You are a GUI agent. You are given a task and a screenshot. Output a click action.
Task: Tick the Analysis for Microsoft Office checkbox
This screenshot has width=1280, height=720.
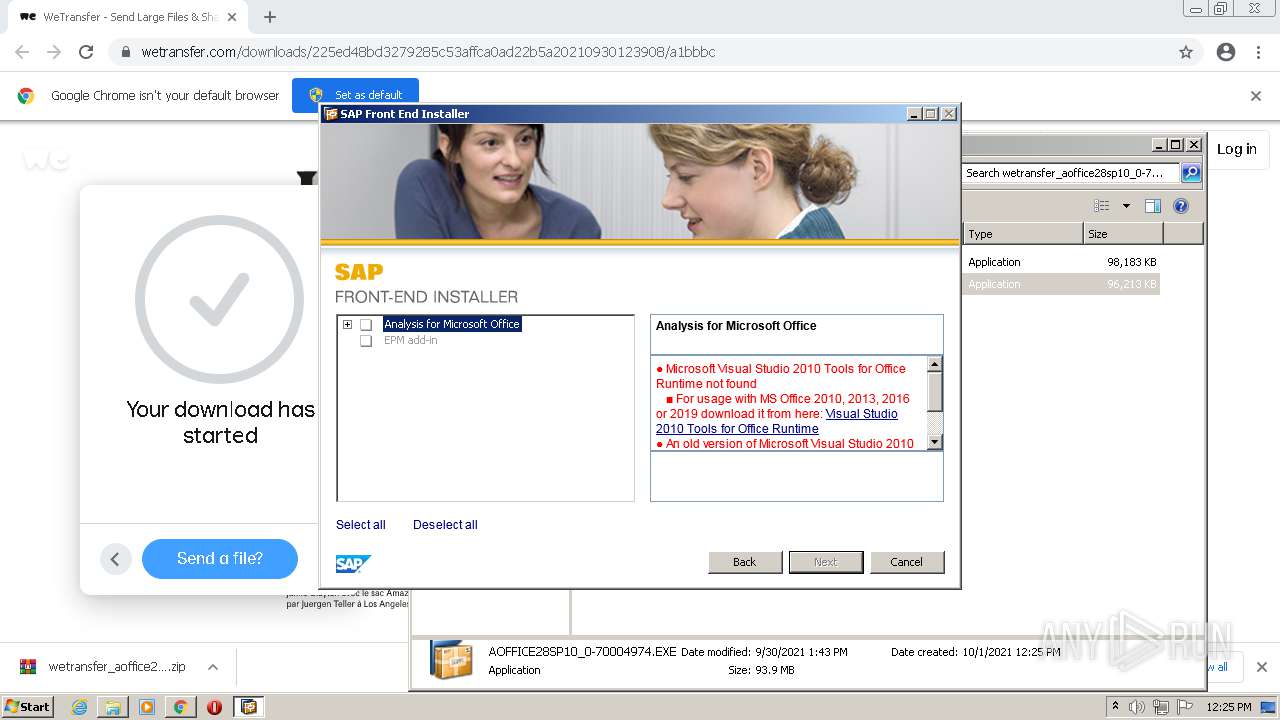366,325
